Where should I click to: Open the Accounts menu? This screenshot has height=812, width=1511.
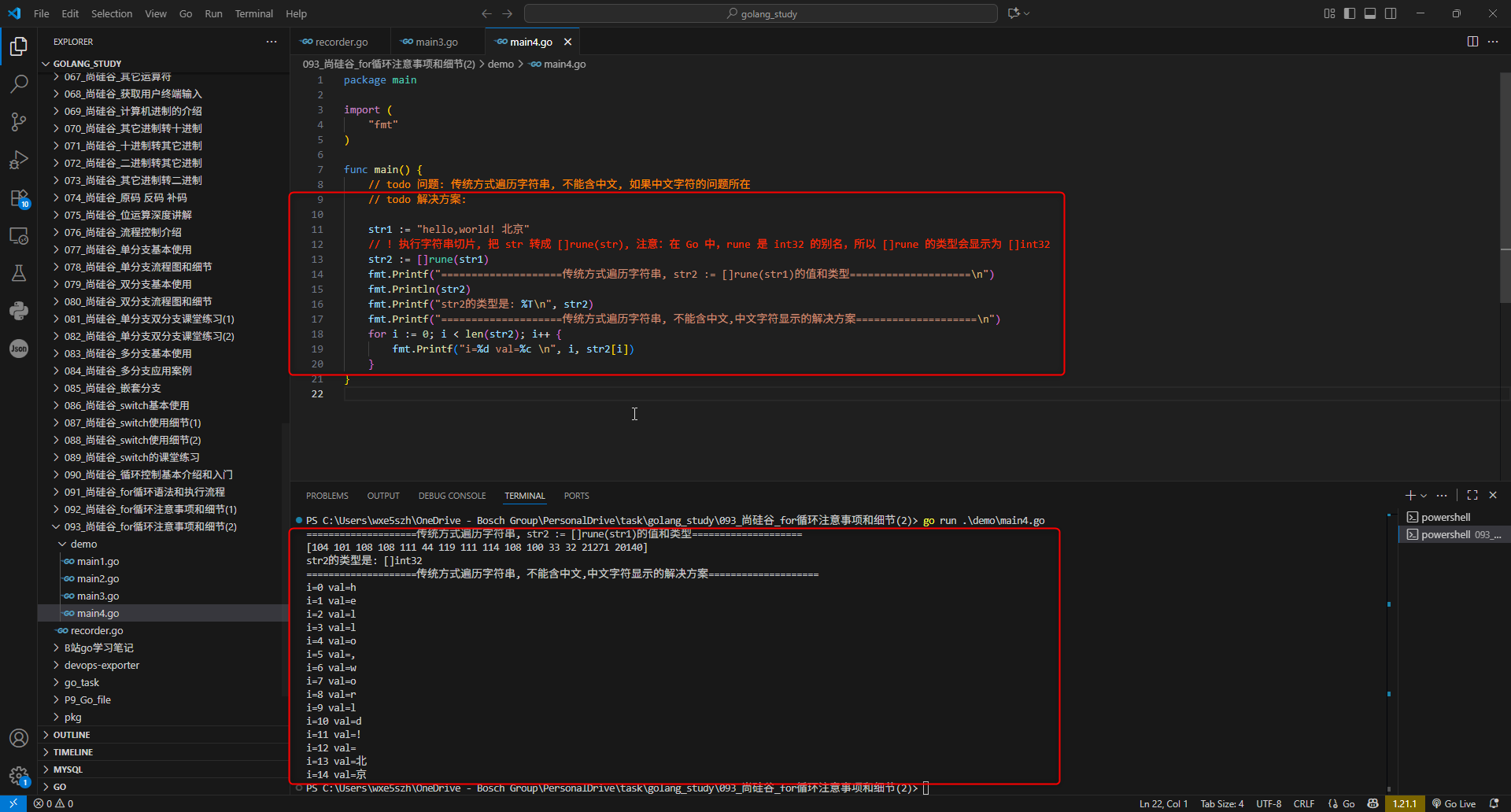click(19, 738)
